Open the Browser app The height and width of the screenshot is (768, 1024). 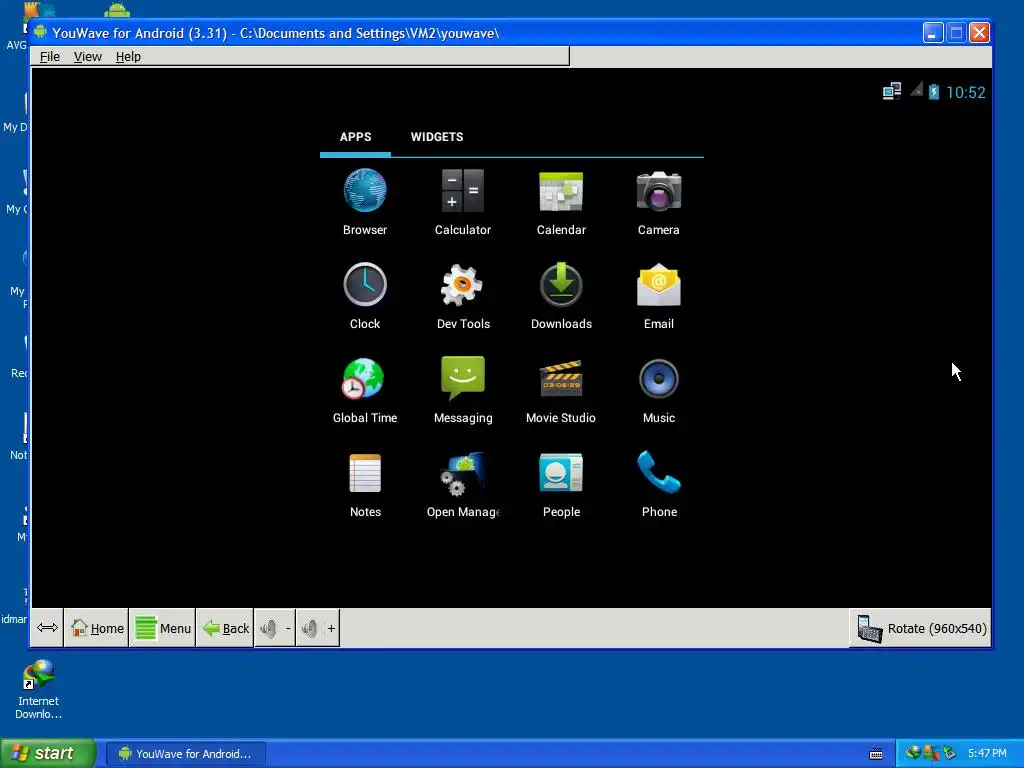click(x=364, y=202)
